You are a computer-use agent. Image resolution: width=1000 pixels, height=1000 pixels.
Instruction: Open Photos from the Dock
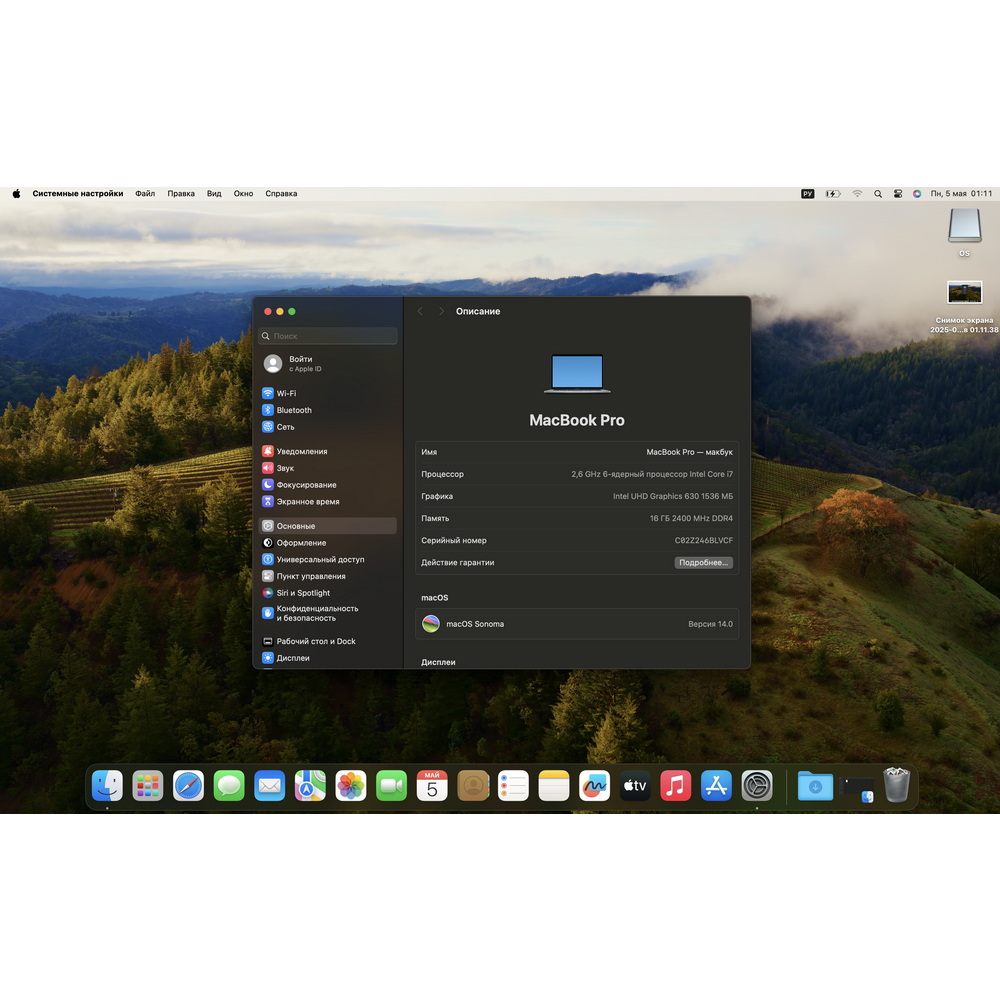[x=351, y=786]
